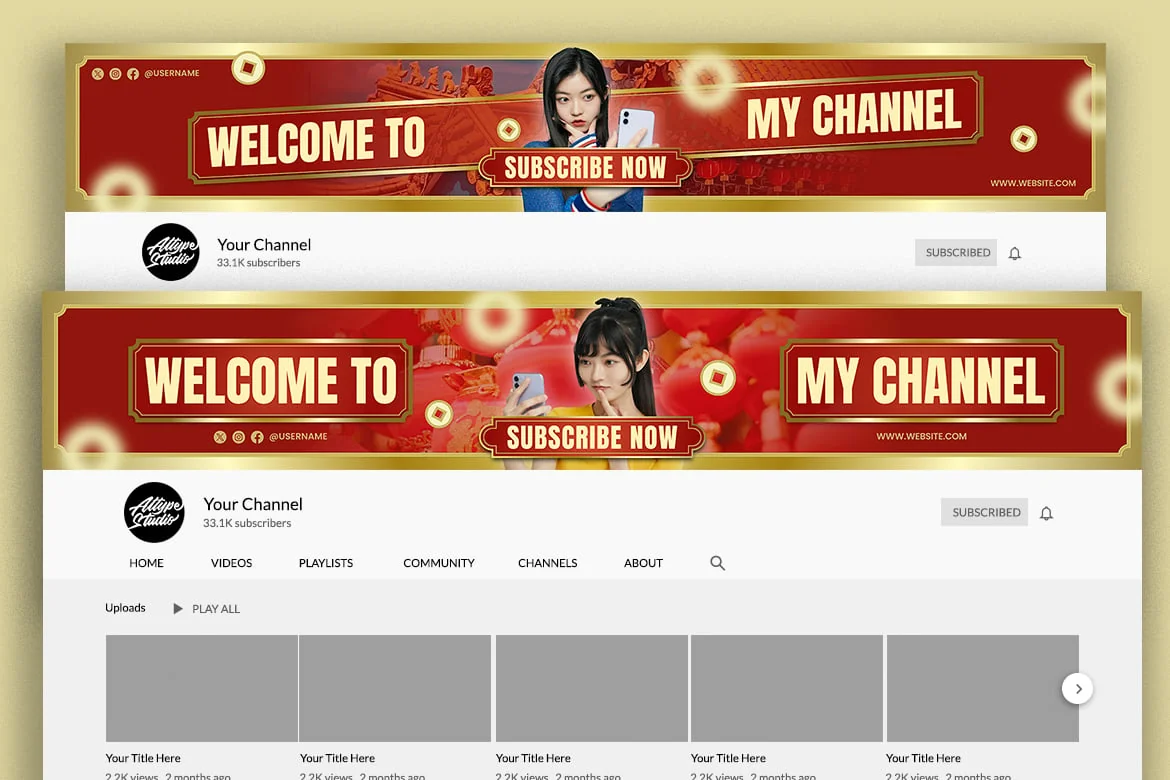Open channel search with the magnifier icon

(x=717, y=563)
